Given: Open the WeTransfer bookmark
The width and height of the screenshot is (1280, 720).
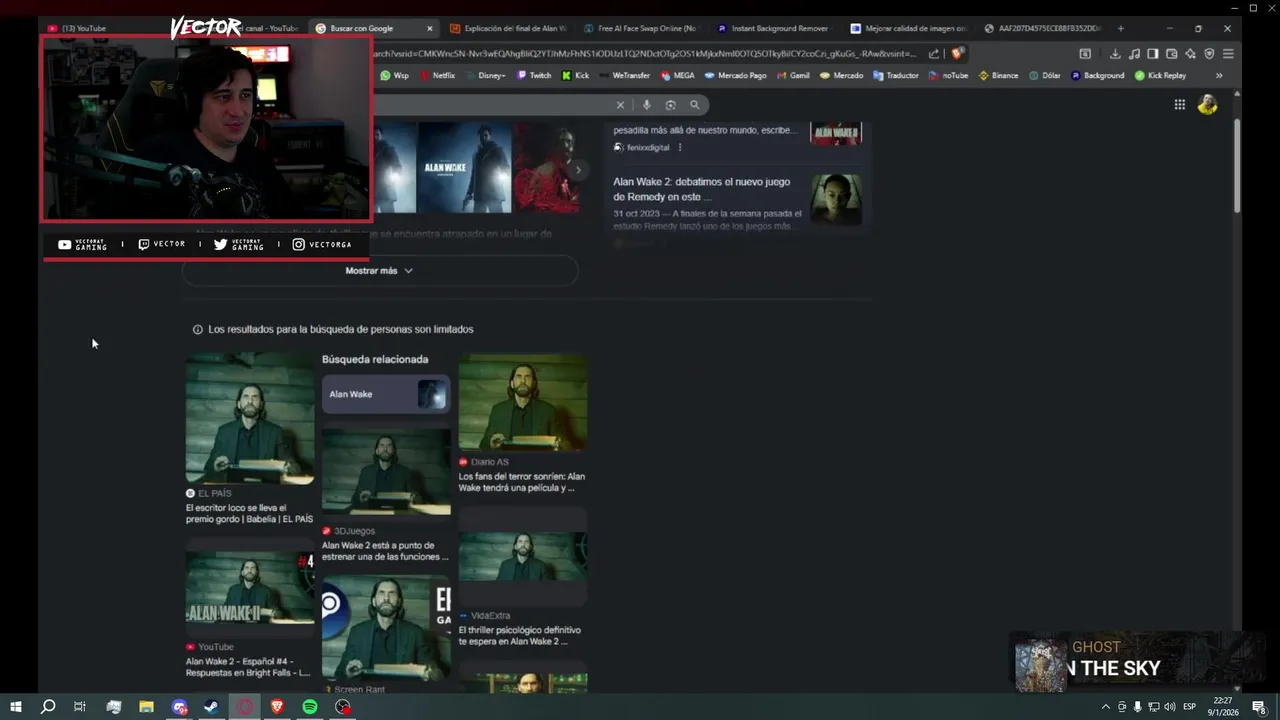Looking at the screenshot, I should (x=623, y=75).
